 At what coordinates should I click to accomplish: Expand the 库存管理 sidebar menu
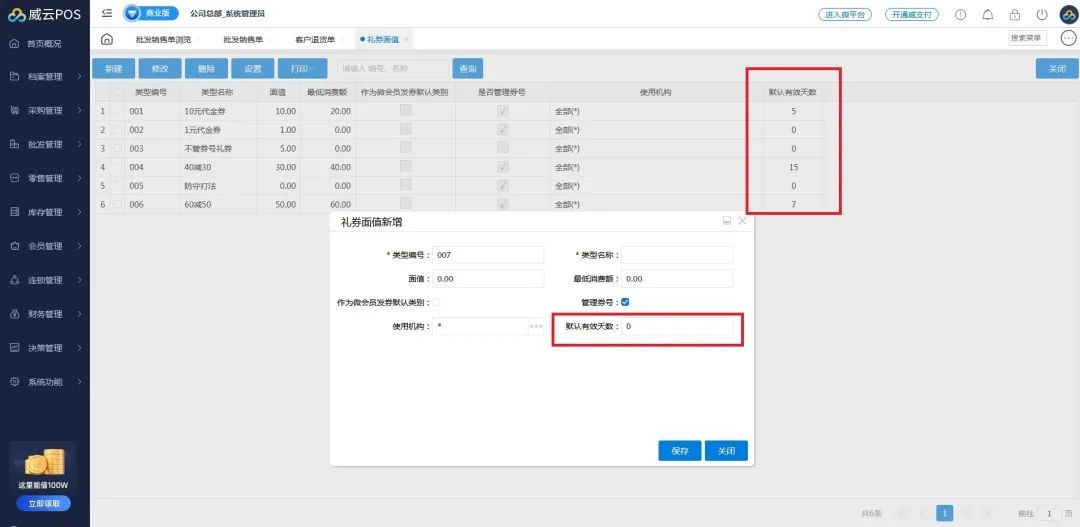coord(45,212)
